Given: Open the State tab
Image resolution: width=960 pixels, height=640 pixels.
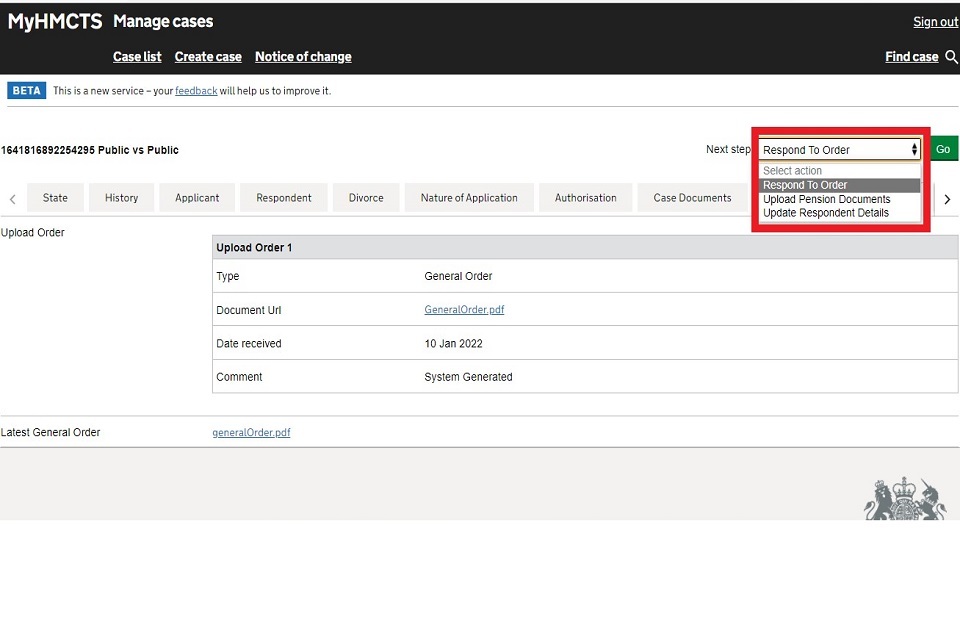Looking at the screenshot, I should 55,198.
